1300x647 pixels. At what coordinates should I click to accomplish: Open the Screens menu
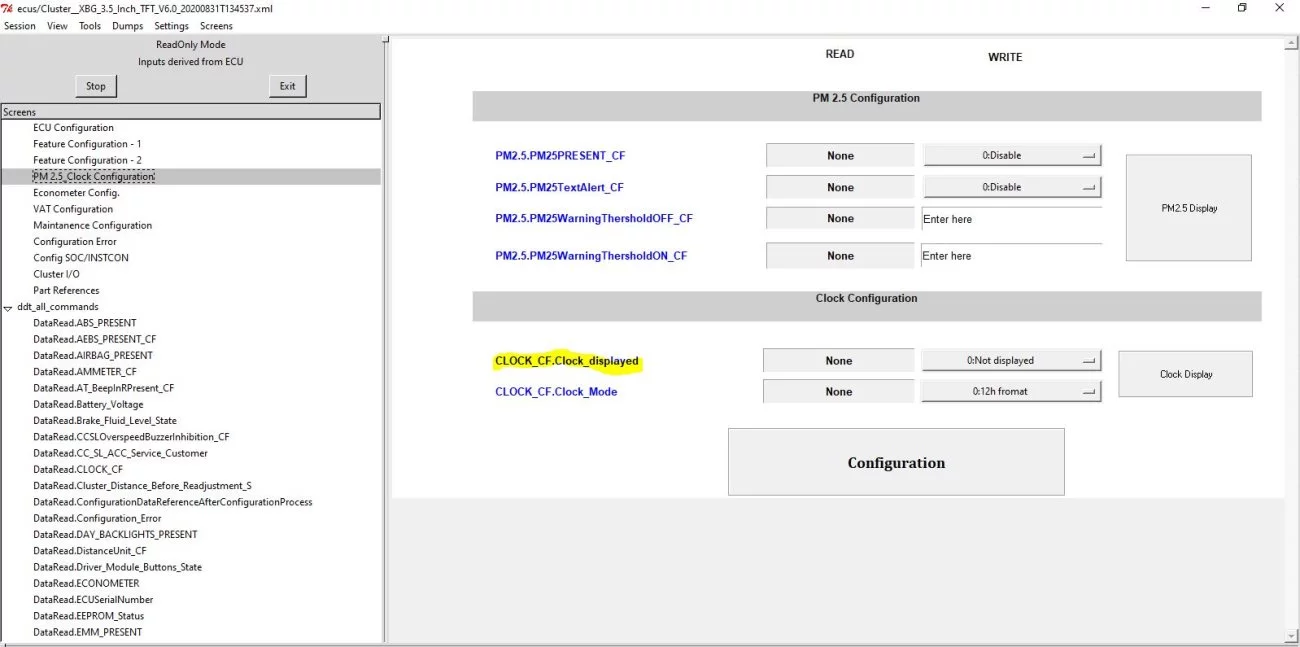216,26
